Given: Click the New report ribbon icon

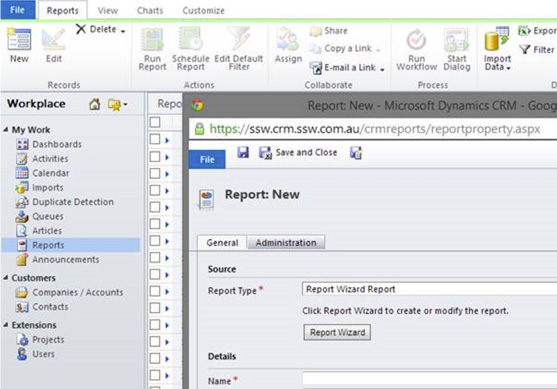Looking at the screenshot, I should [x=19, y=39].
